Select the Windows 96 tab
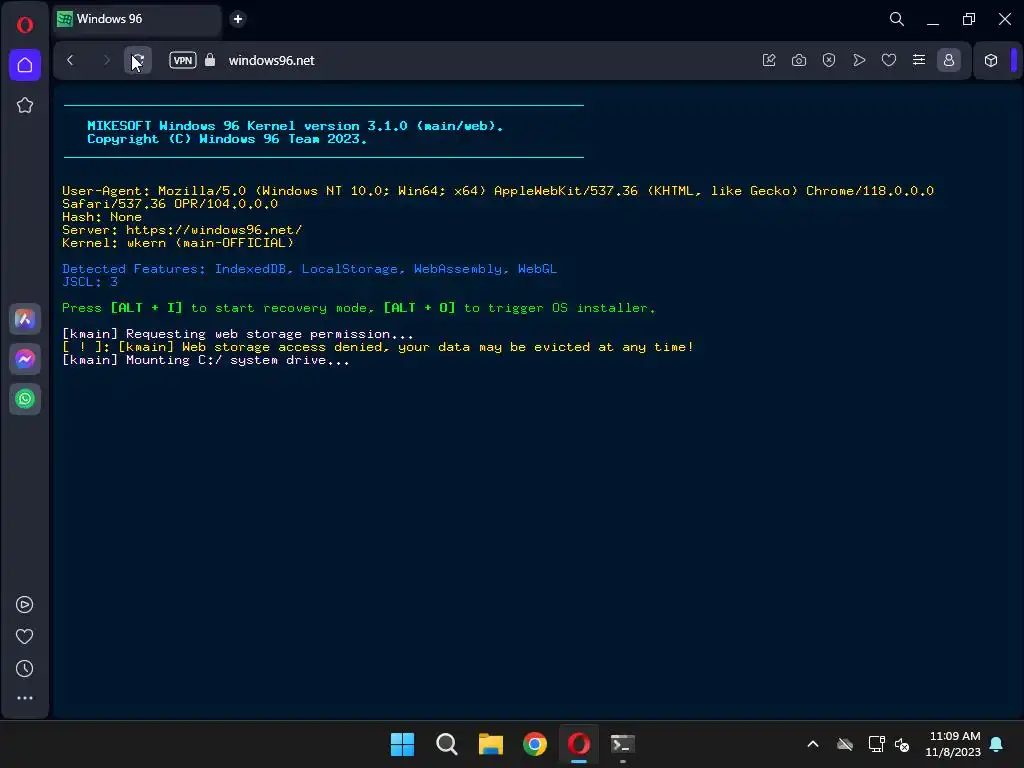Viewport: 1024px width, 768px height. click(x=136, y=20)
